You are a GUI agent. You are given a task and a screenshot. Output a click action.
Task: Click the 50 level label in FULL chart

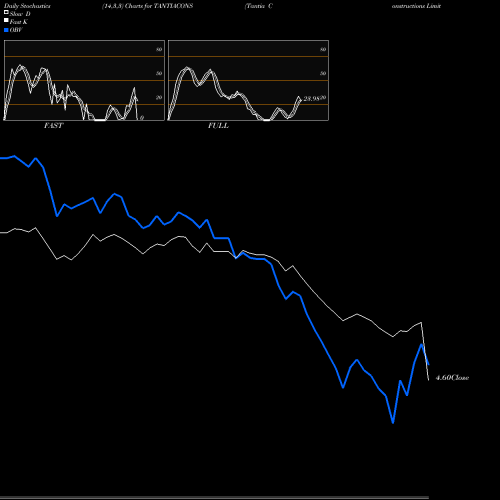(323, 73)
